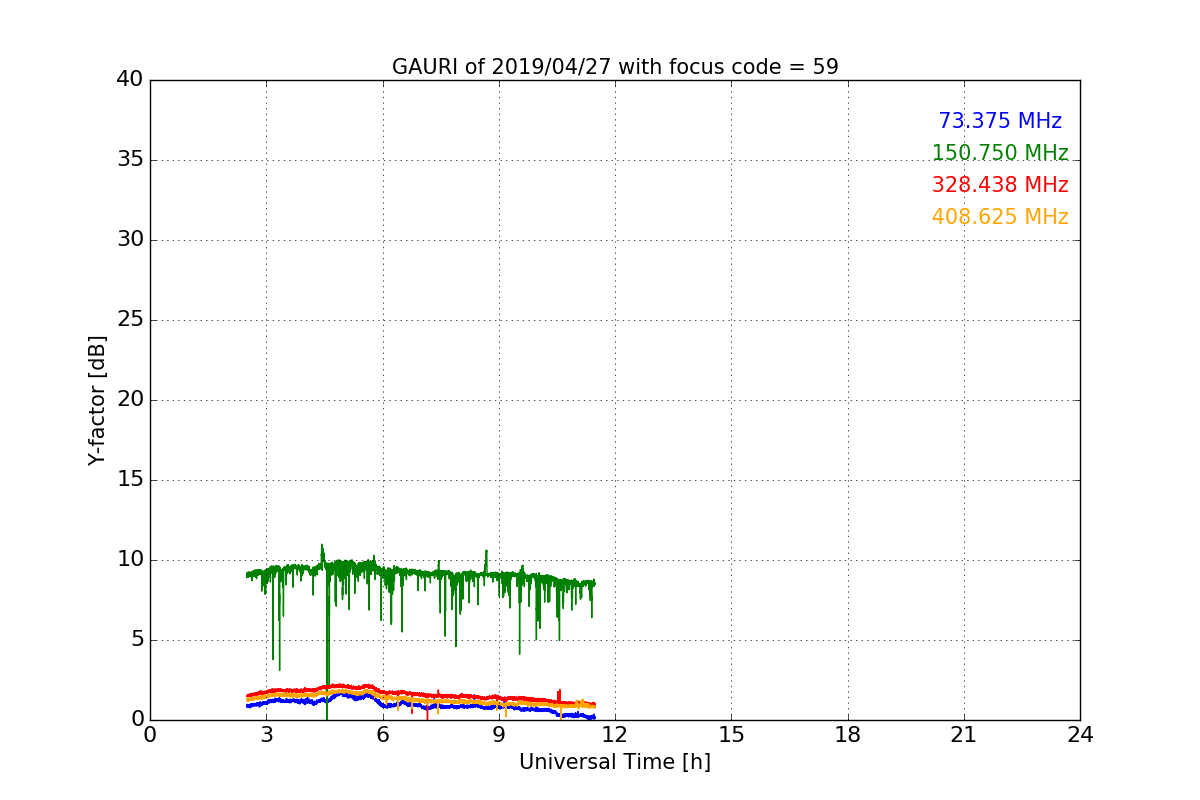This screenshot has width=1200, height=800.
Task: Click the x-axis tick label 6
Action: (383, 735)
